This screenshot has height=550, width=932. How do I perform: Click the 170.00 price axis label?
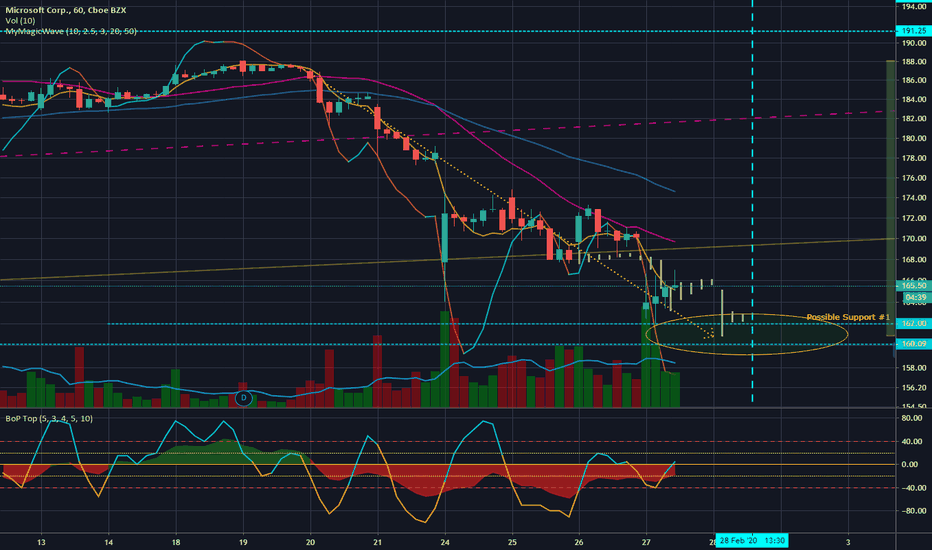(914, 238)
